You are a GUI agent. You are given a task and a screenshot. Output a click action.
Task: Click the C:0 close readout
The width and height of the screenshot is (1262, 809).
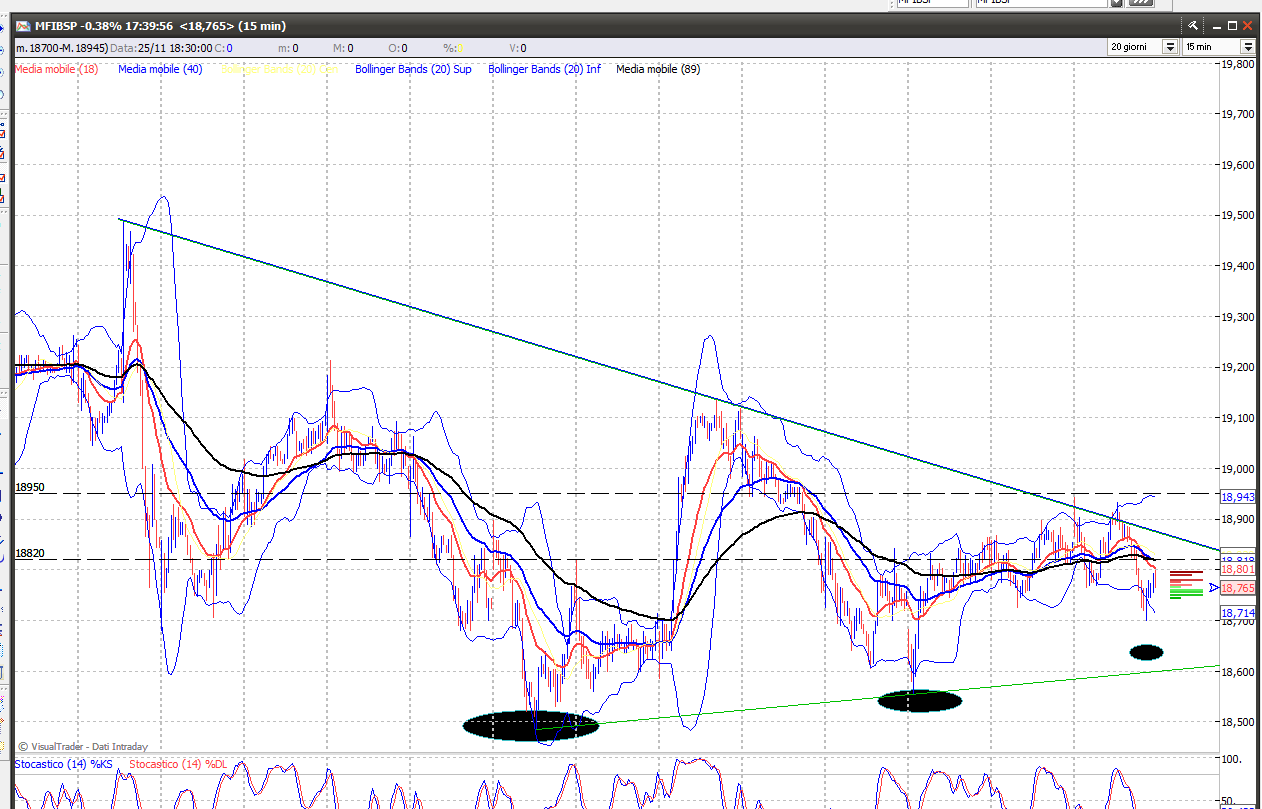pos(224,47)
